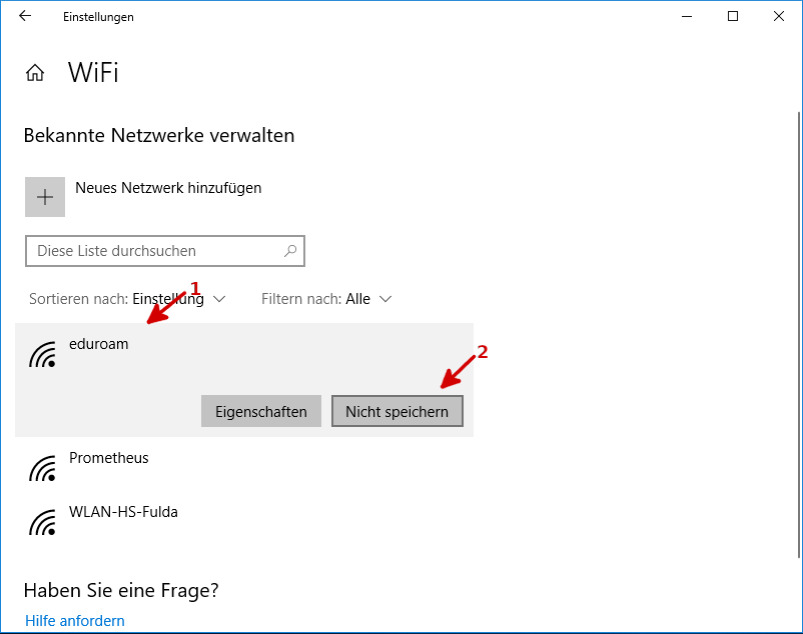Click the Prometheus WiFi signal icon
This screenshot has height=634, width=803.
point(42,467)
